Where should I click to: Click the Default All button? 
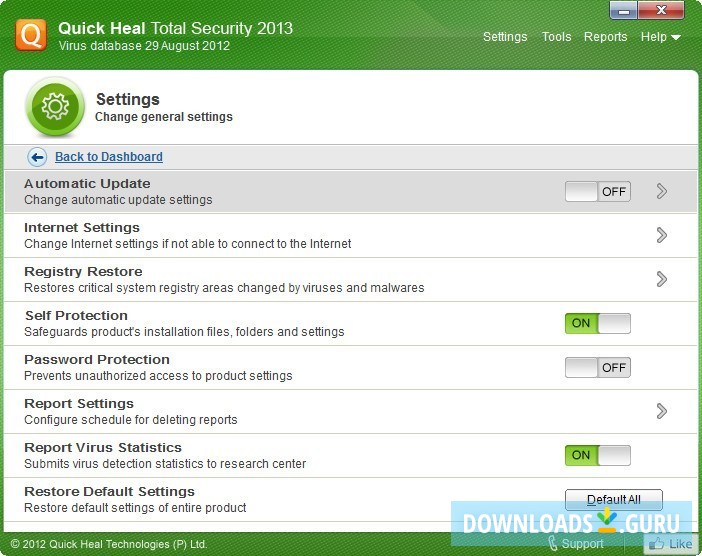614,500
